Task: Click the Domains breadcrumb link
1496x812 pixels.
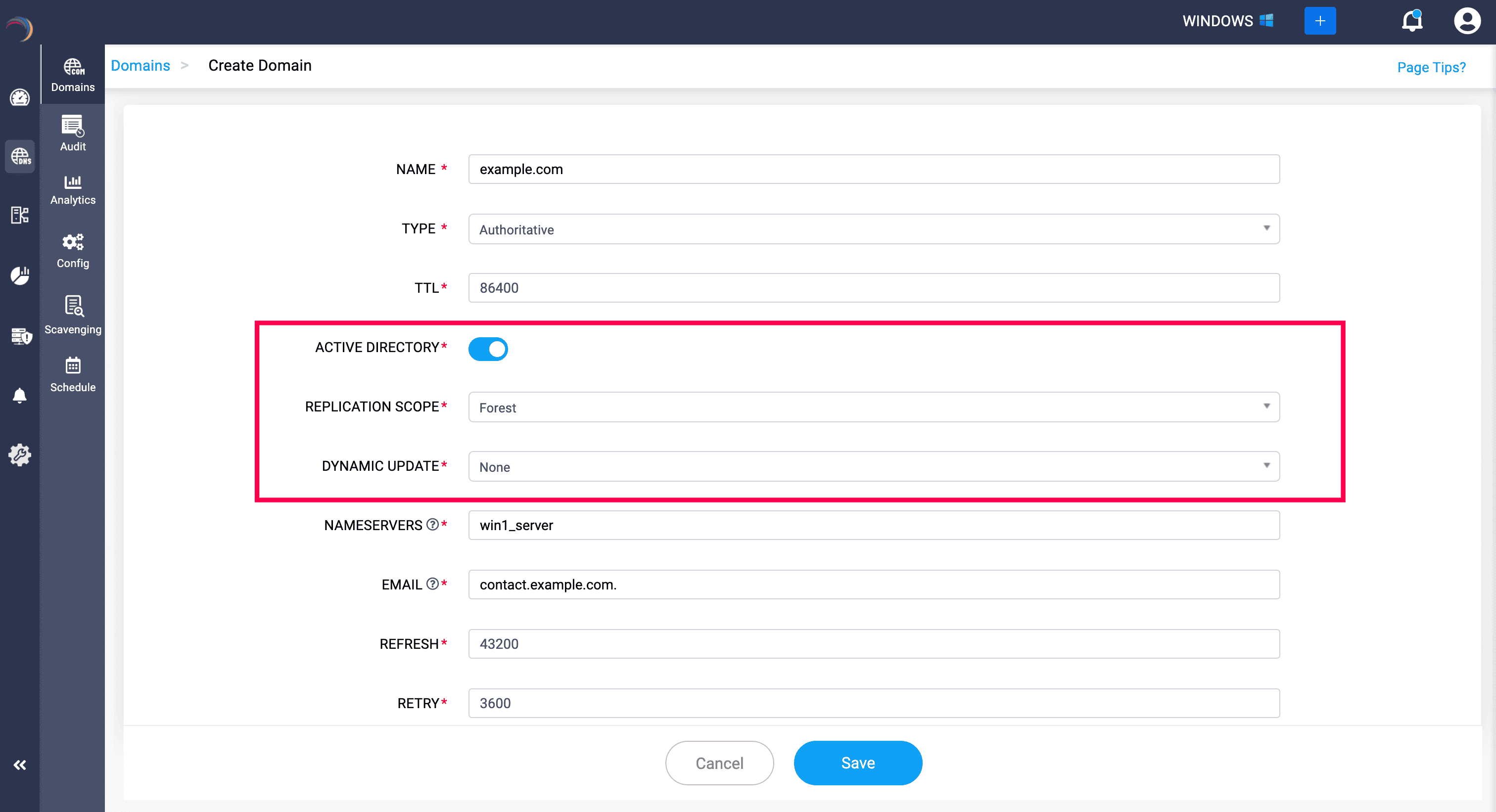Action: click(x=140, y=65)
